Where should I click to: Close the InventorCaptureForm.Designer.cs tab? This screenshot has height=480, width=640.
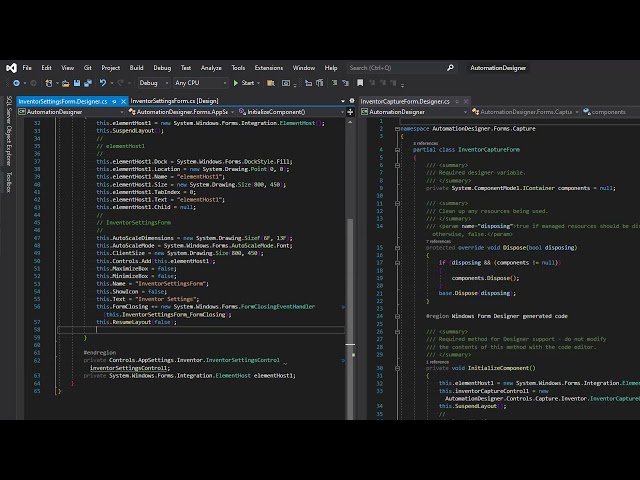coord(466,101)
